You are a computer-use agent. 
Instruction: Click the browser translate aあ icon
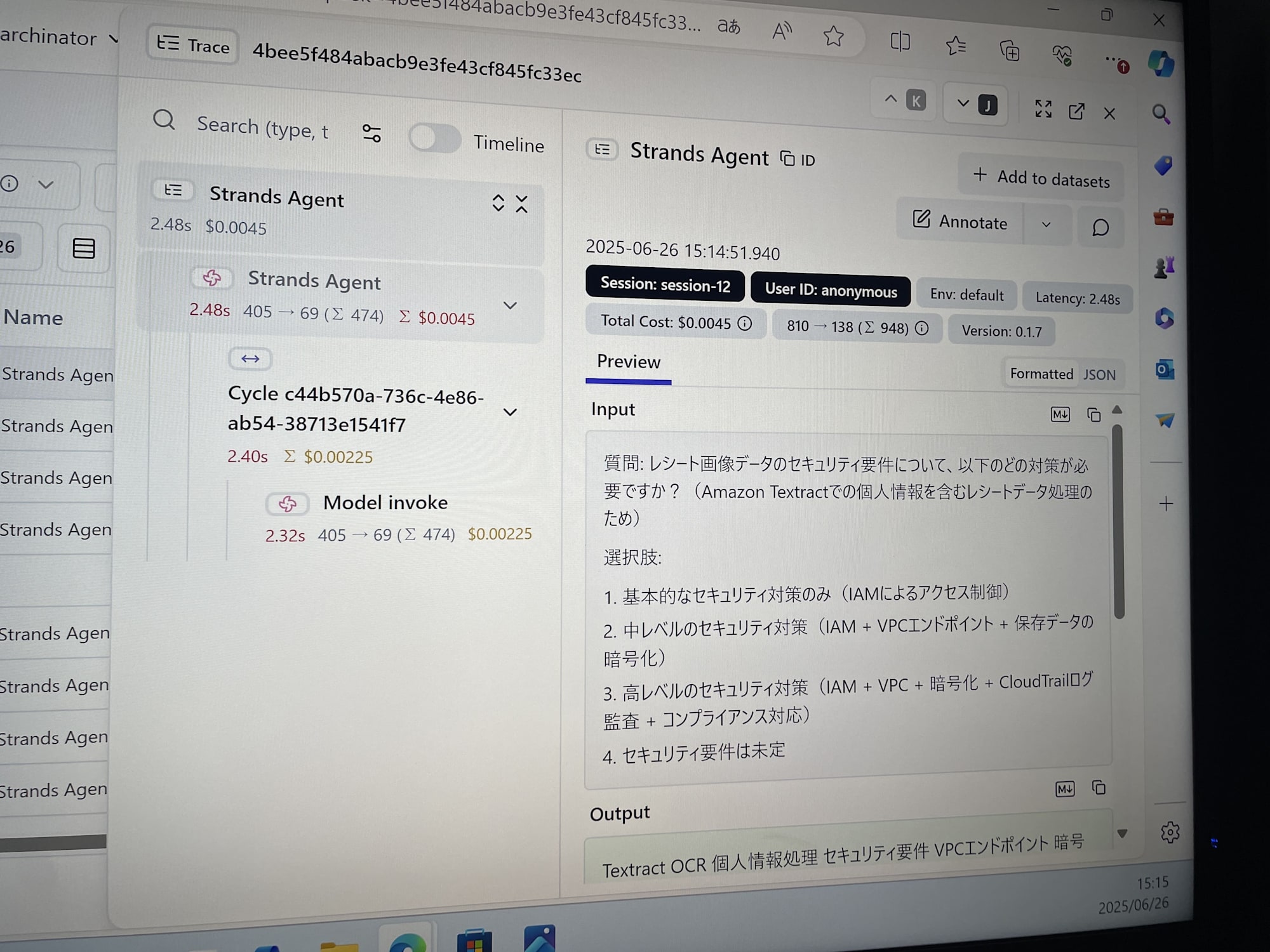(x=728, y=26)
